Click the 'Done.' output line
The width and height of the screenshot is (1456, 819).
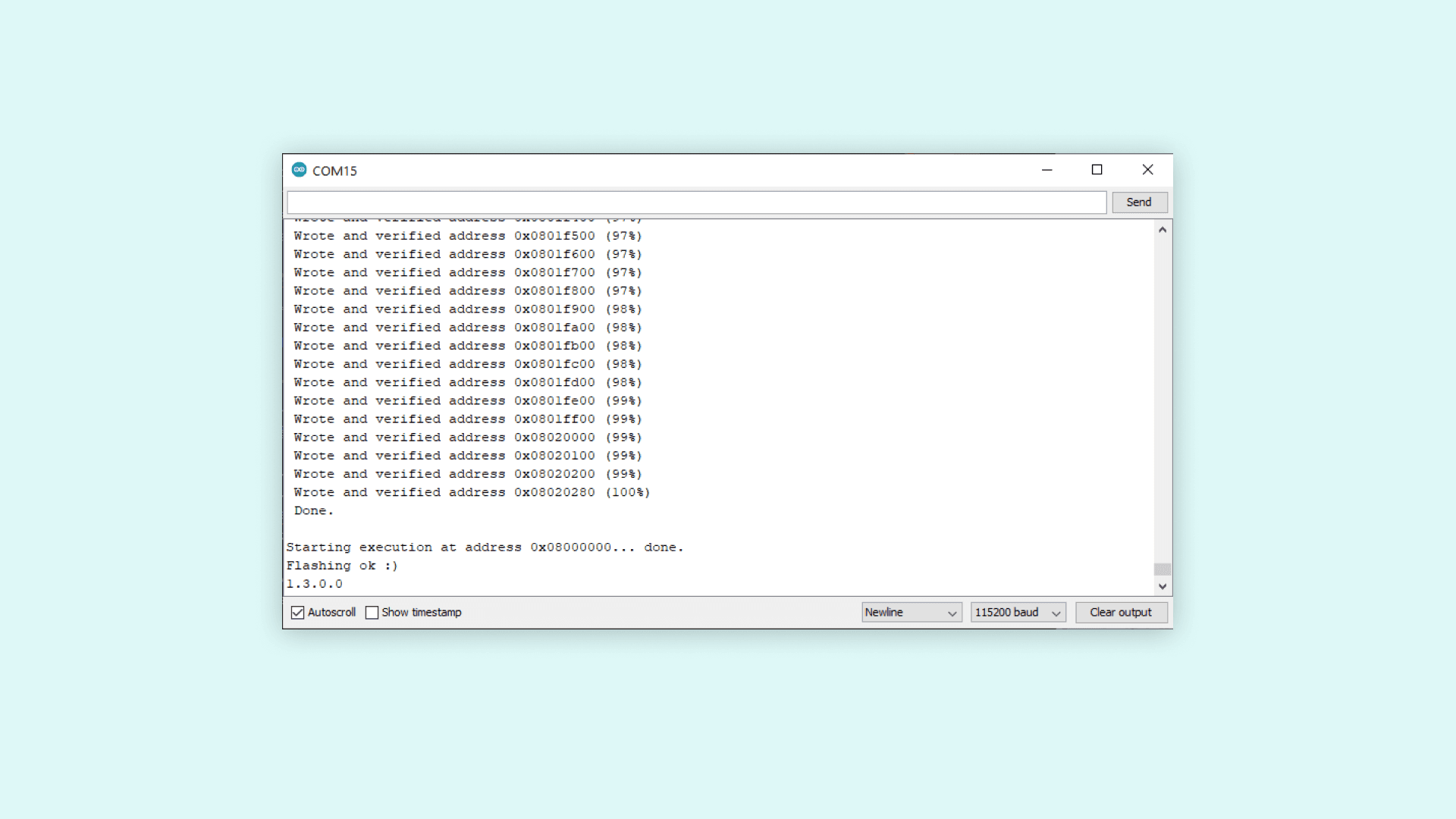[313, 511]
